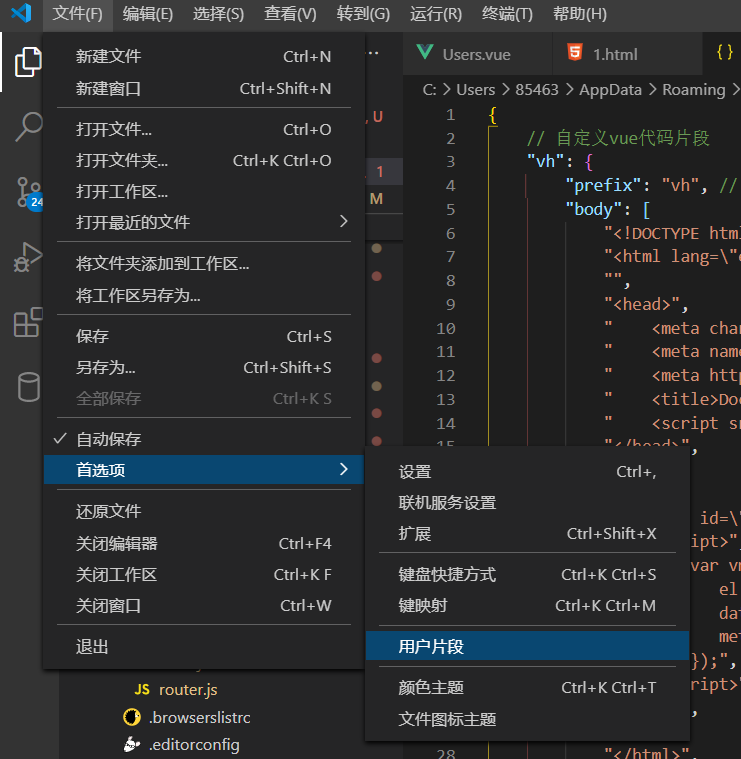Click 85463 in breadcrumb path
Viewport: 741px width, 759px height.
536,90
